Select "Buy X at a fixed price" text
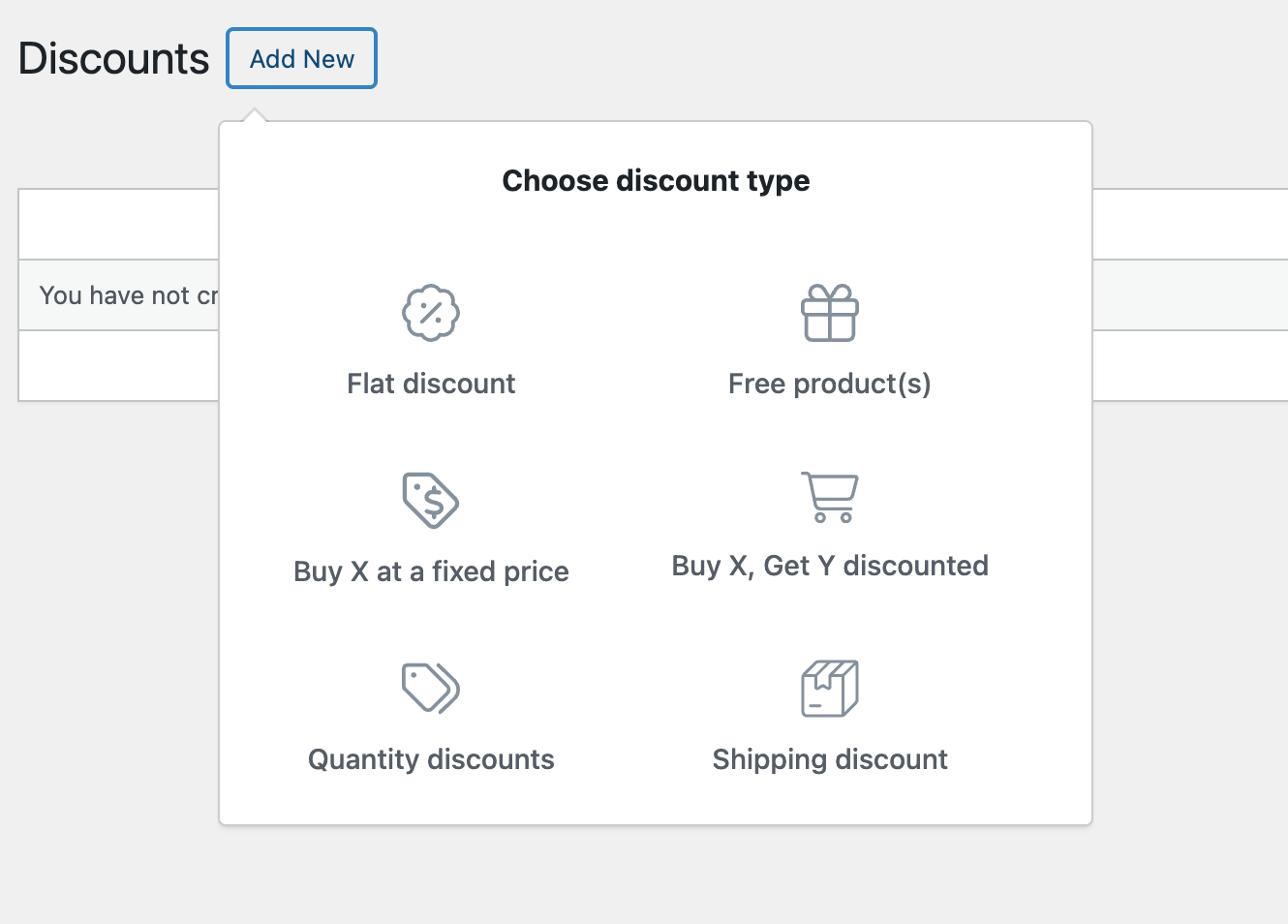 pos(431,571)
